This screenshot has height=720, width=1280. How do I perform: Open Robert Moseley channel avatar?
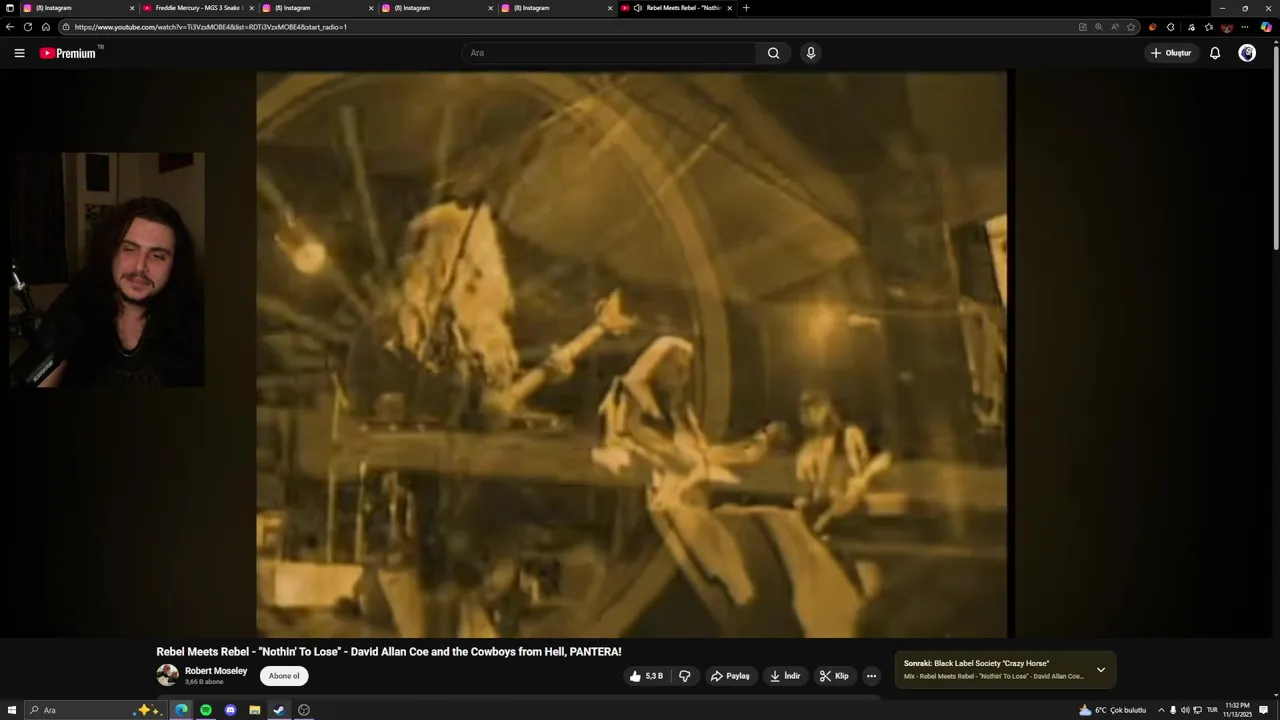[x=167, y=675]
